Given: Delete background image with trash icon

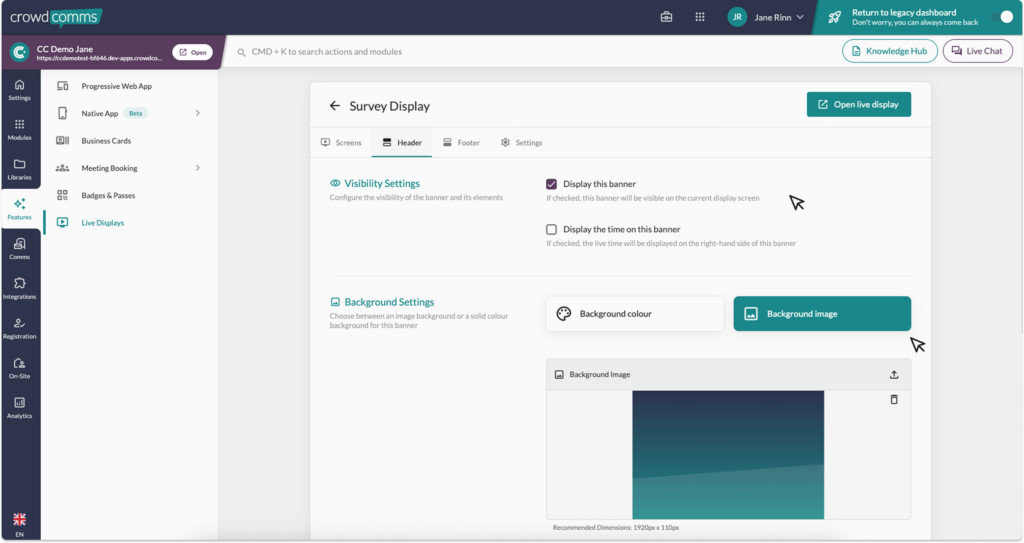Looking at the screenshot, I should 894,399.
